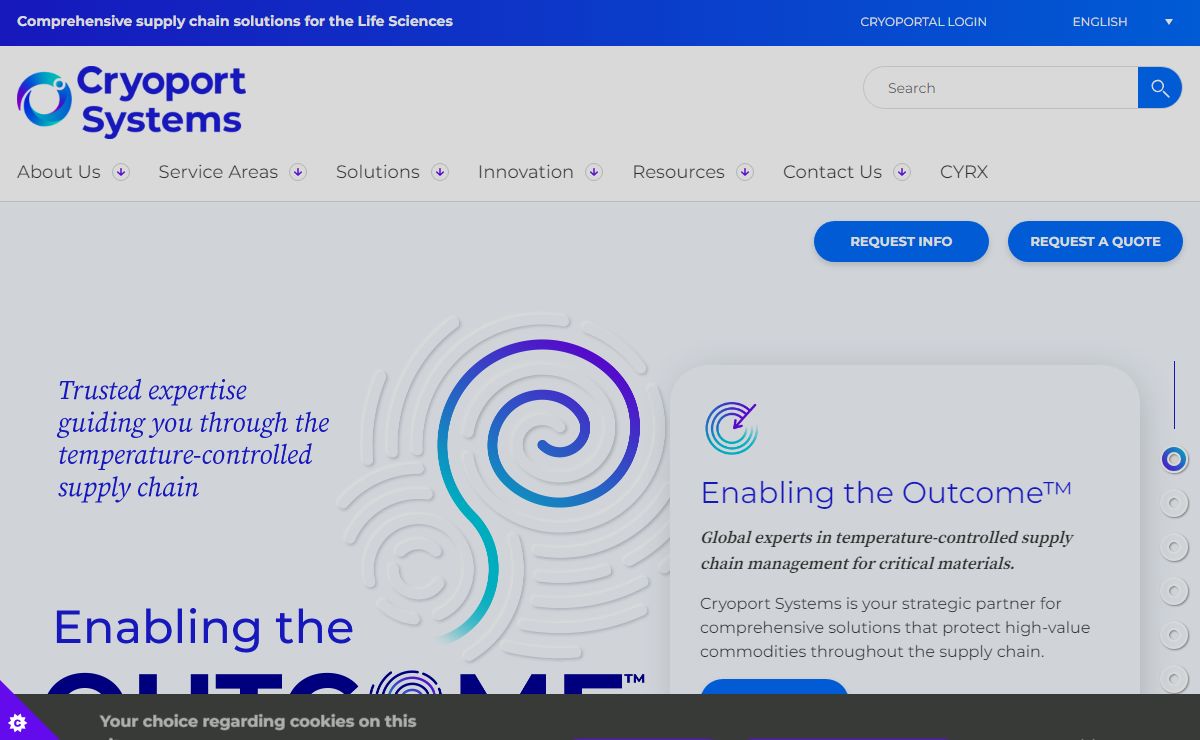The image size is (1200, 740).
Task: Click the target icon above Enabling the Outcome
Action: tap(731, 428)
